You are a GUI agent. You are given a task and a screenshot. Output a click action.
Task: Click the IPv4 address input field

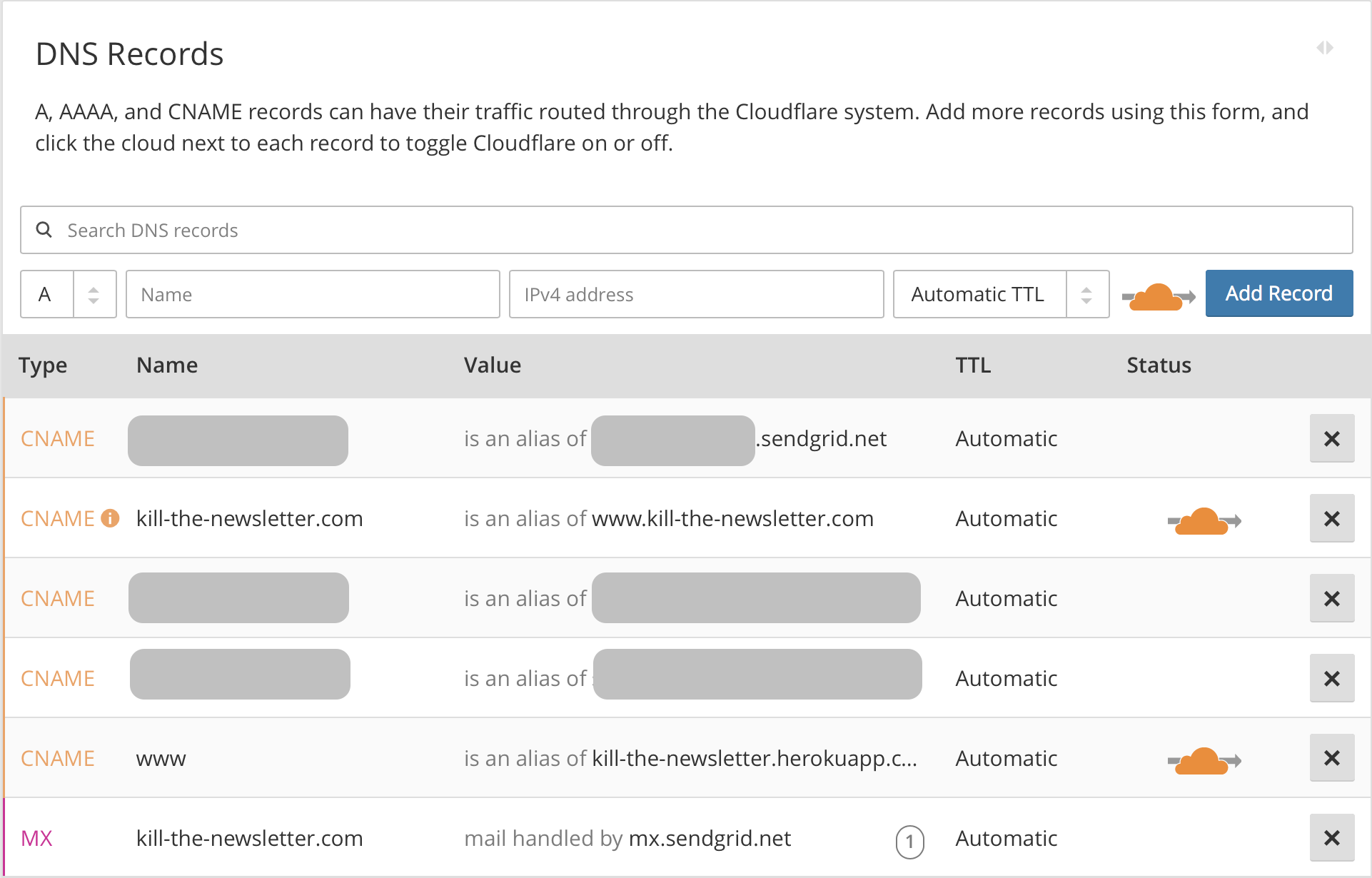(696, 294)
